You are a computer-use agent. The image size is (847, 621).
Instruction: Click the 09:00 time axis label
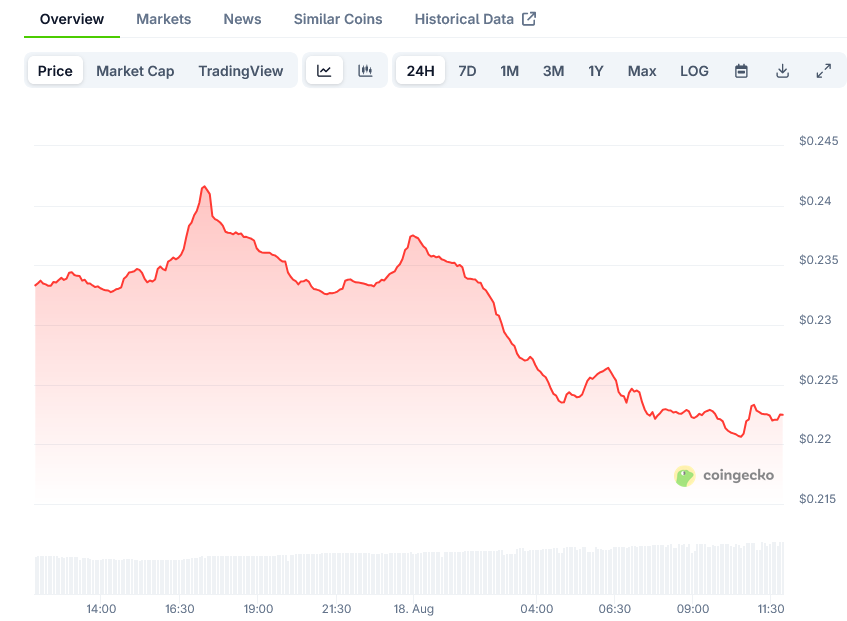[693, 609]
